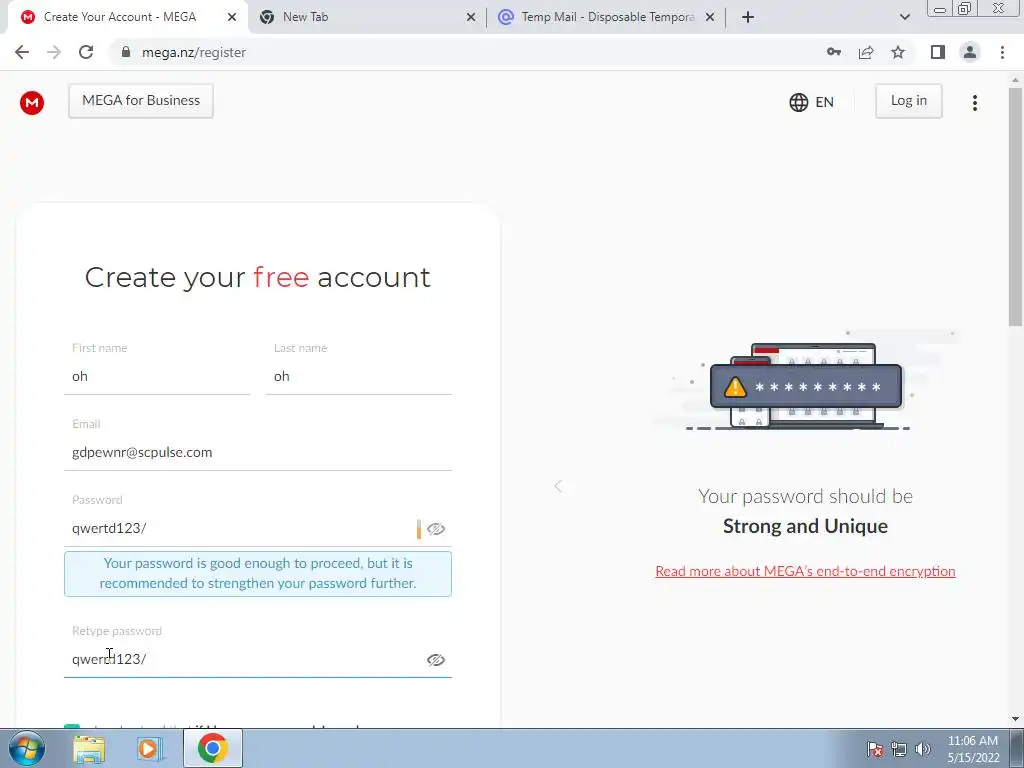The width and height of the screenshot is (1024, 768).
Task: Go to the previous slide arrow
Action: [x=558, y=486]
